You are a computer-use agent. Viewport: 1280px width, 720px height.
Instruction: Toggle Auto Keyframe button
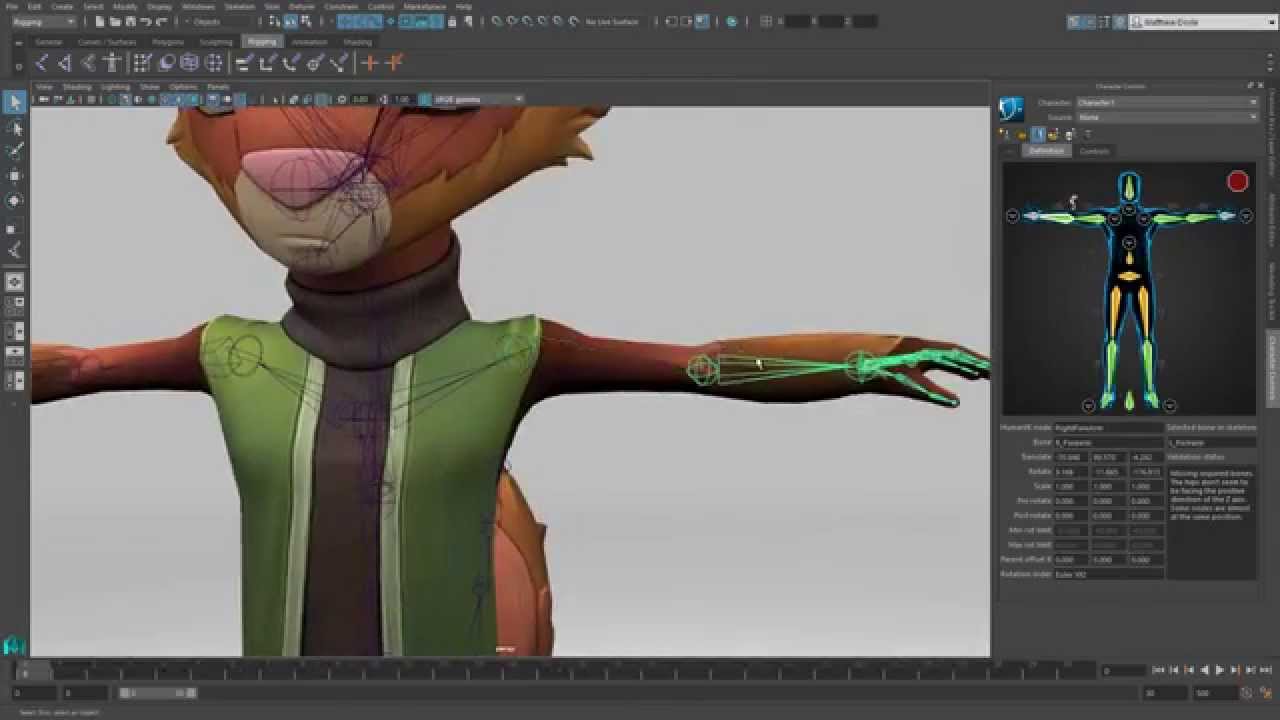pos(1244,692)
